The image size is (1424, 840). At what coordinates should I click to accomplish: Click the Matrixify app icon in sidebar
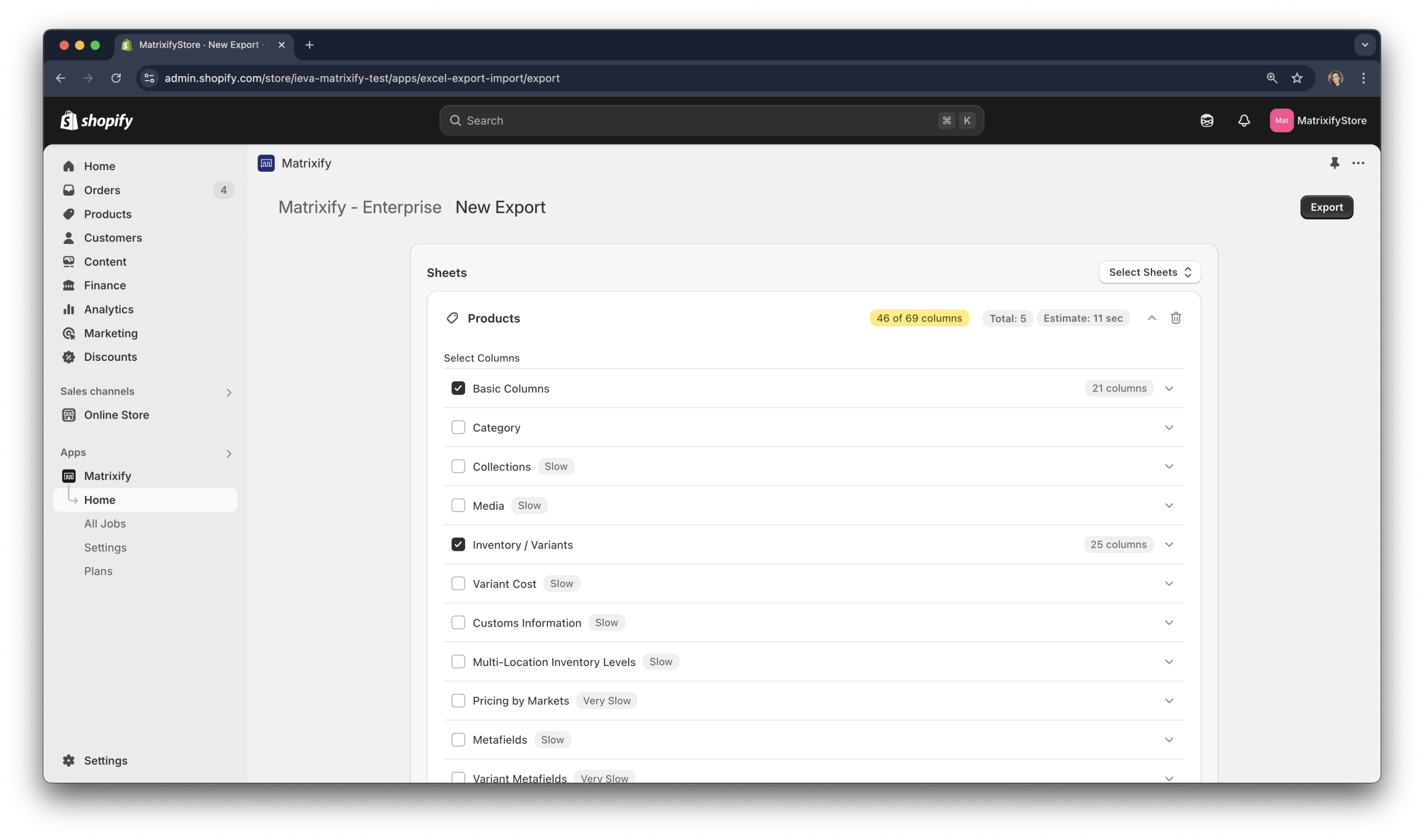68,475
